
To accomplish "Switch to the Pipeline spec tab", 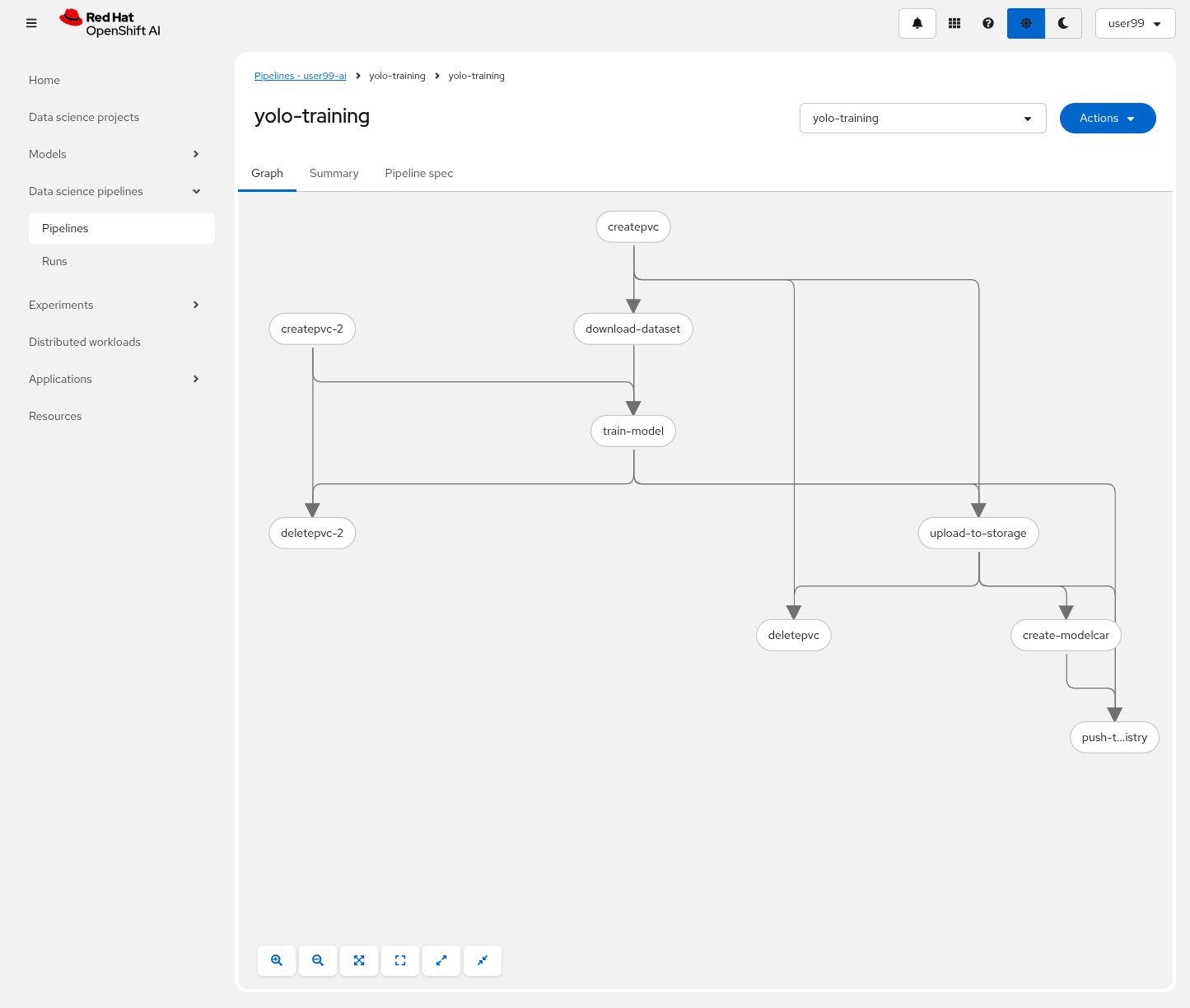I will coord(418,173).
